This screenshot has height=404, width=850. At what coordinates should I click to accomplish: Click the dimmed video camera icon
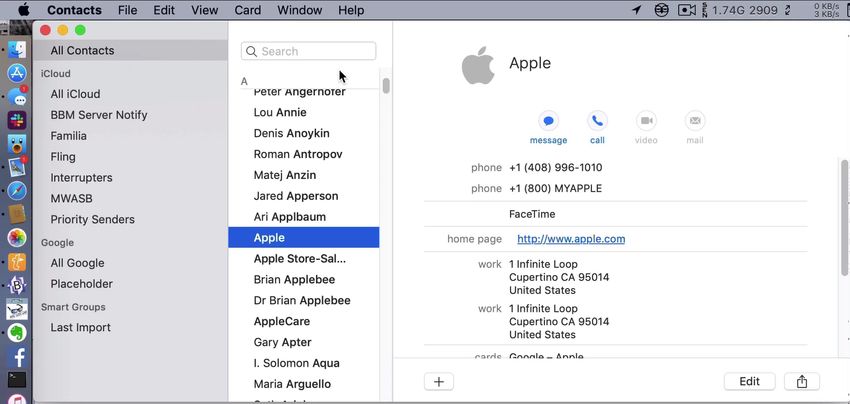click(x=646, y=120)
